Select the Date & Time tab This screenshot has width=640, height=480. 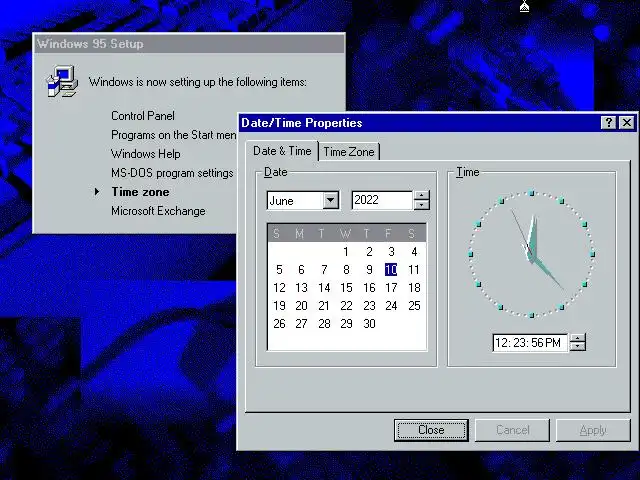(x=282, y=151)
